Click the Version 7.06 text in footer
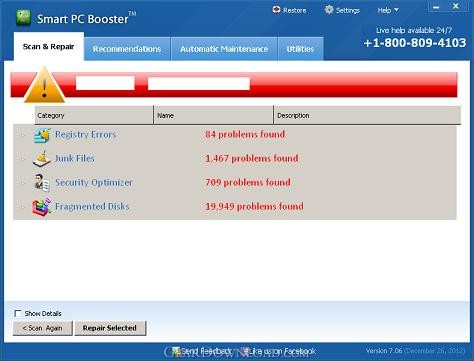This screenshot has height=361, width=474. click(x=384, y=351)
